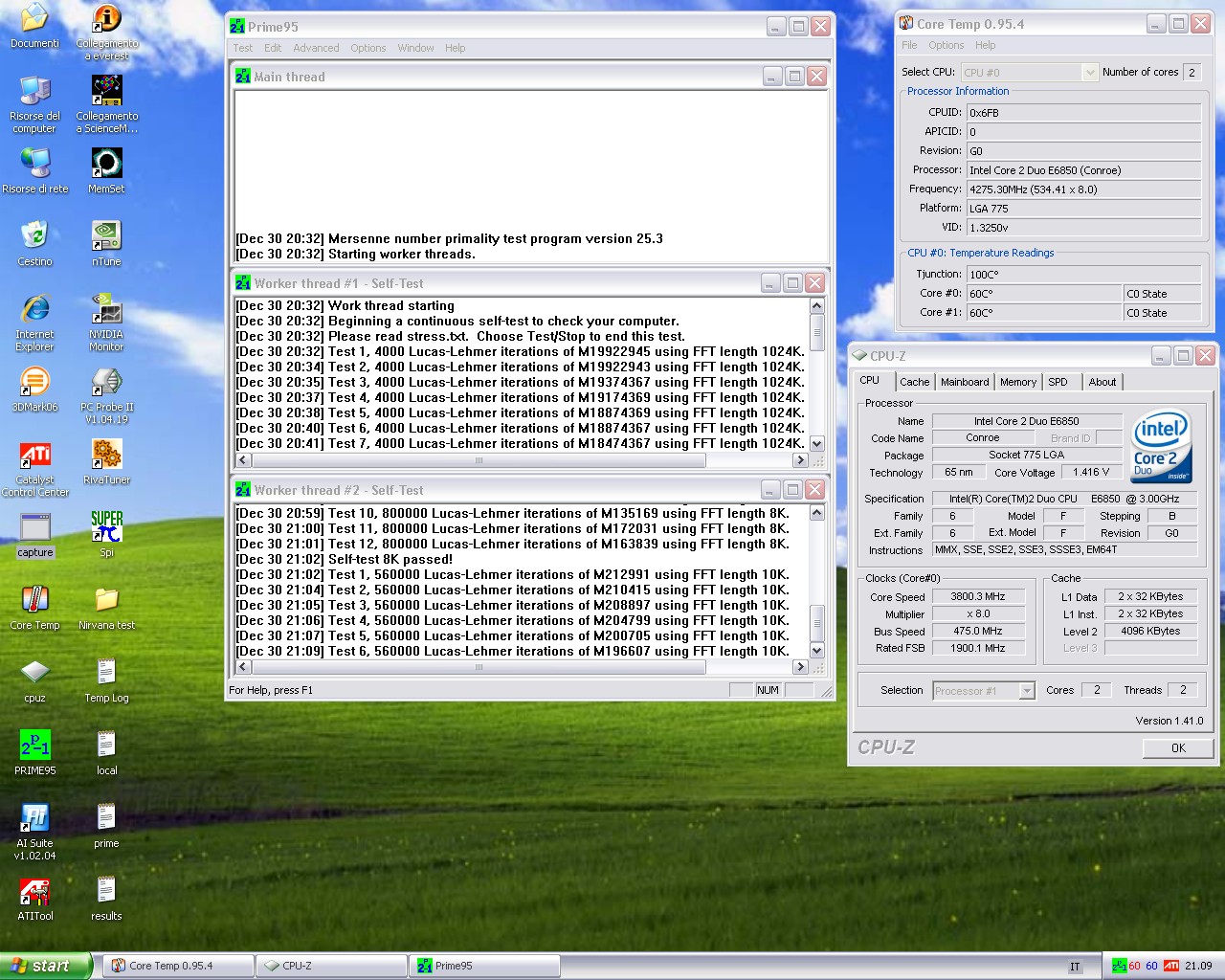Click Worker thread #2 horizontal scrollbar thumb
This screenshot has height=980, width=1225.
(479, 667)
